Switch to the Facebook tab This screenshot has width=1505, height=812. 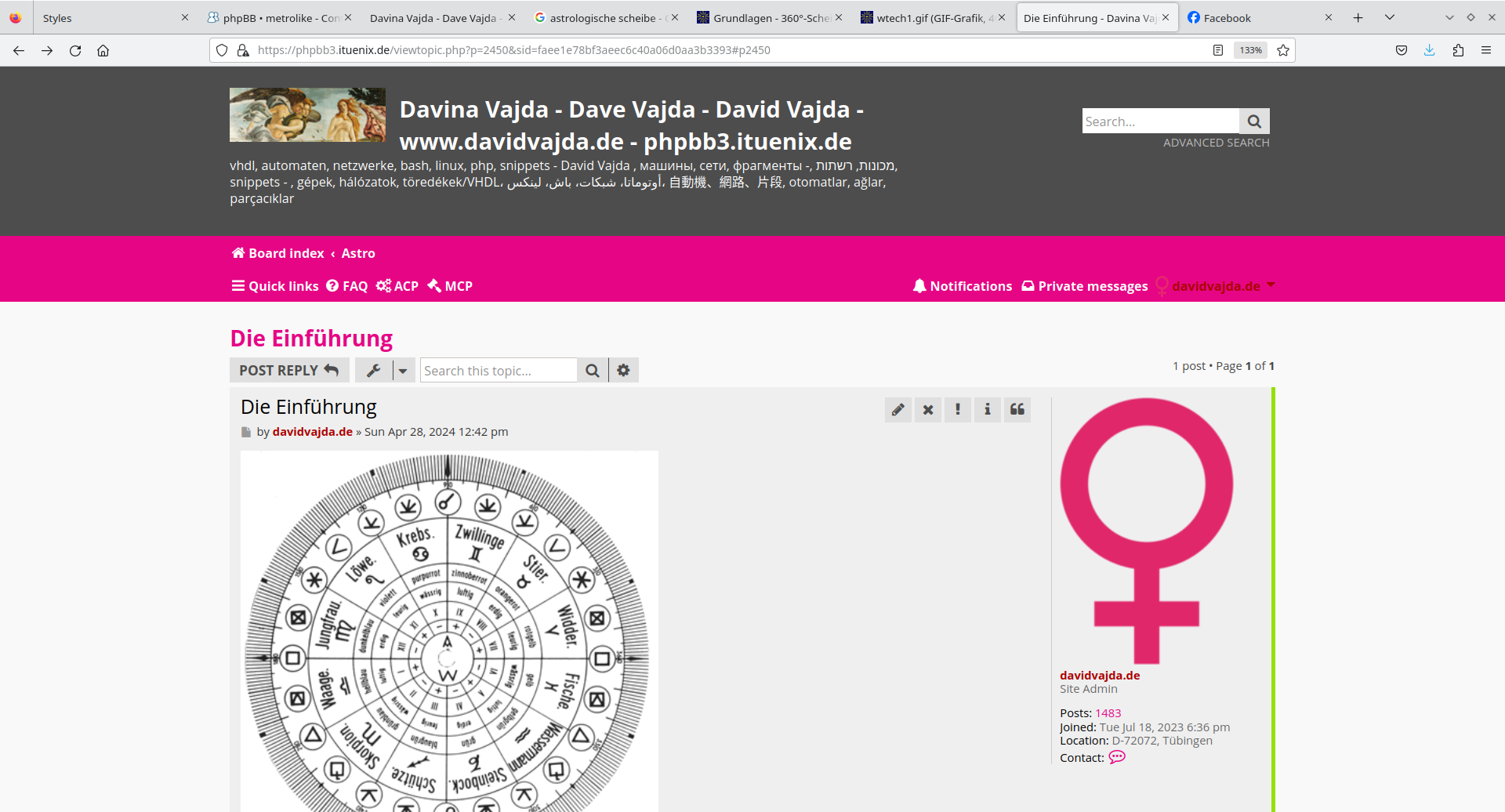click(x=1227, y=18)
